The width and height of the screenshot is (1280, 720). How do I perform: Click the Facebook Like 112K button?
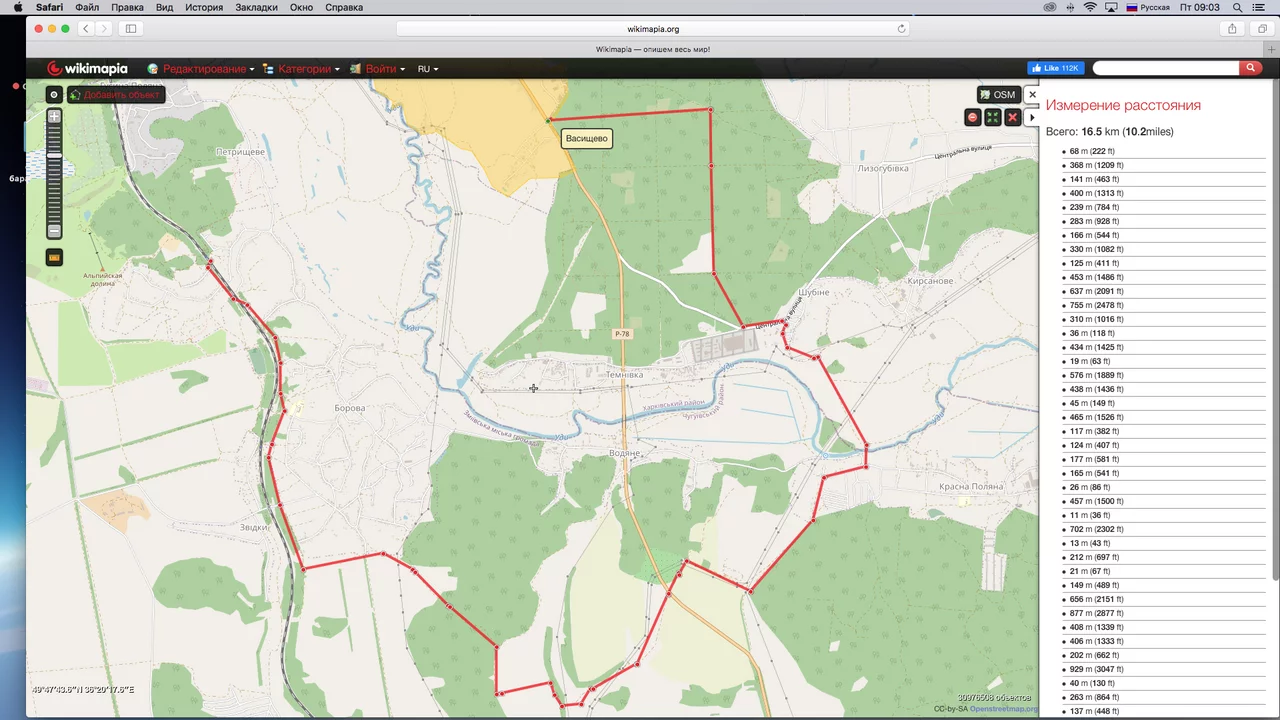click(1056, 68)
